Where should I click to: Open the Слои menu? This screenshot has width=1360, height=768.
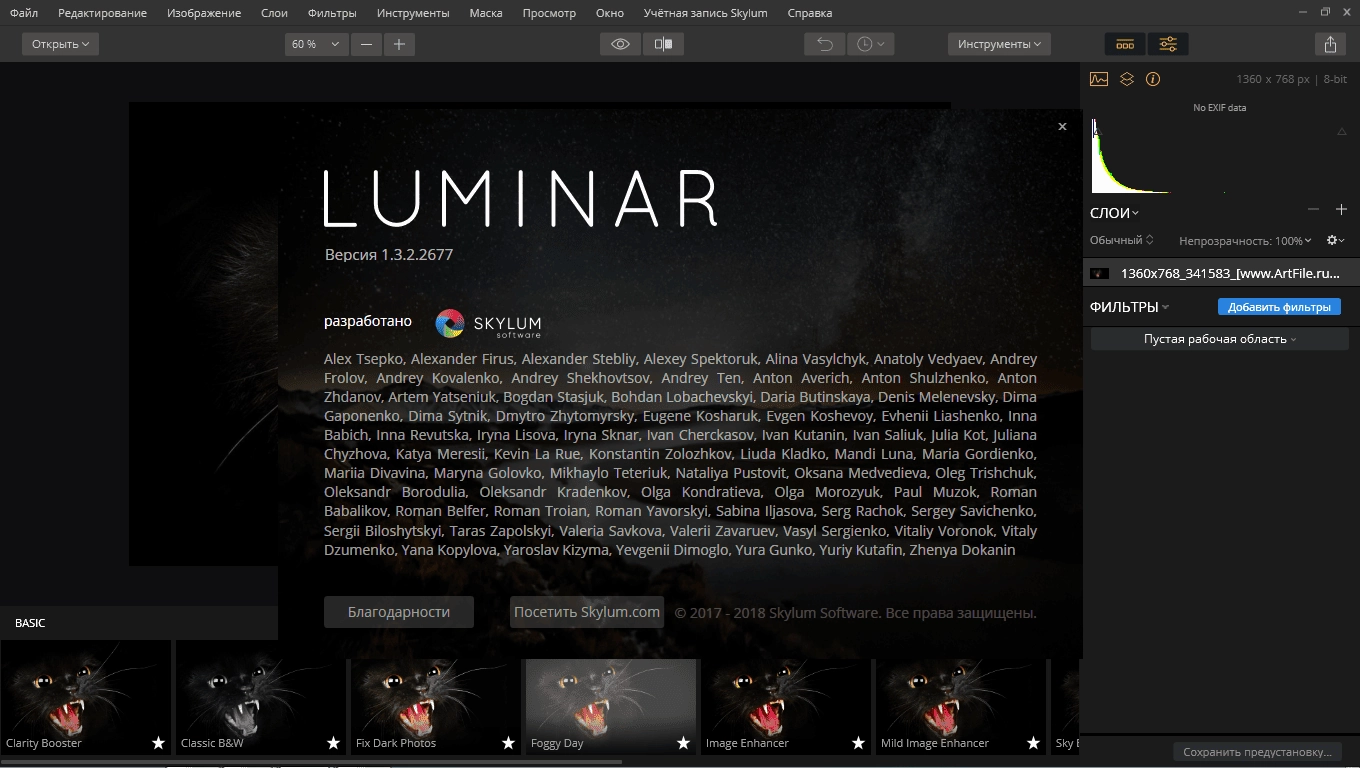(274, 13)
